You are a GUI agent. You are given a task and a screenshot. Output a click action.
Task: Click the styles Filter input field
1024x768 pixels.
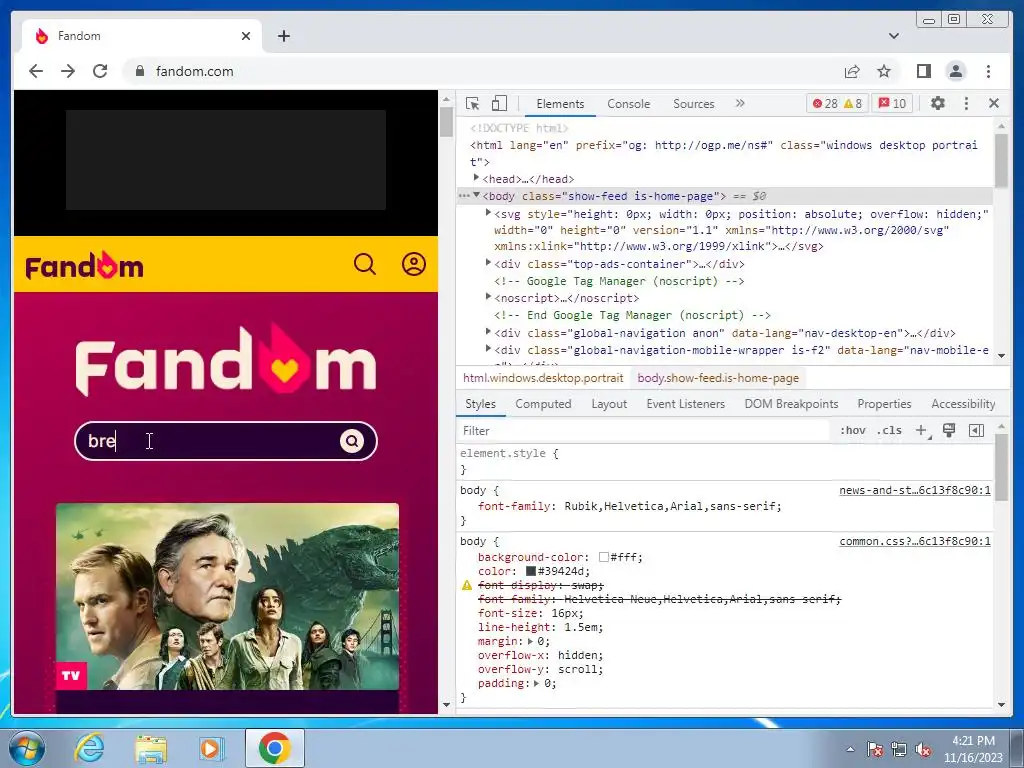pyautogui.click(x=643, y=430)
